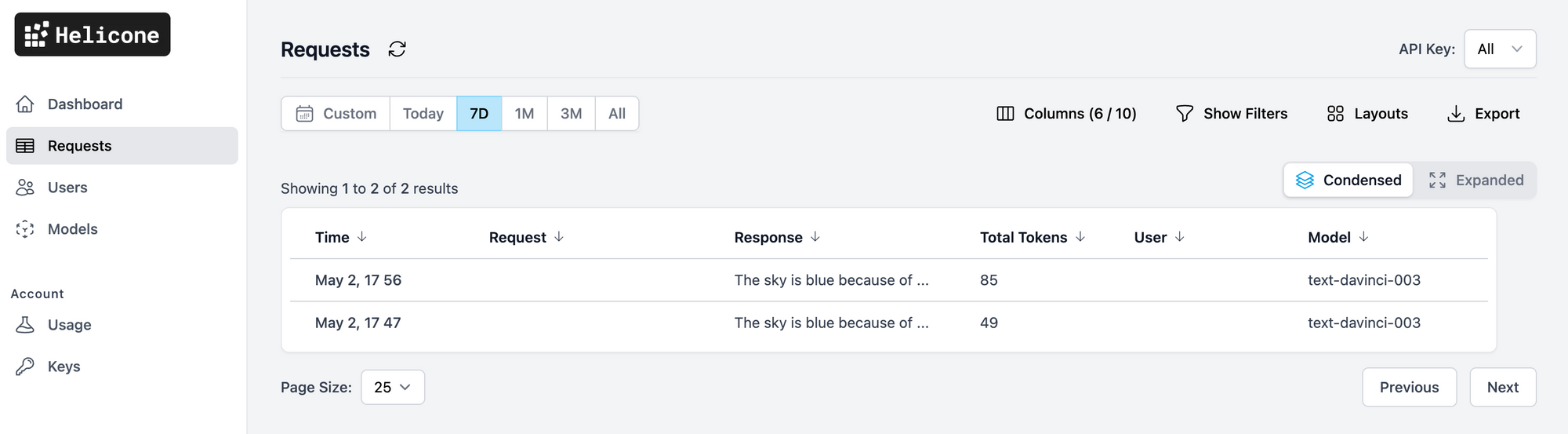Open Dashboard from the sidebar

pyautogui.click(x=85, y=104)
